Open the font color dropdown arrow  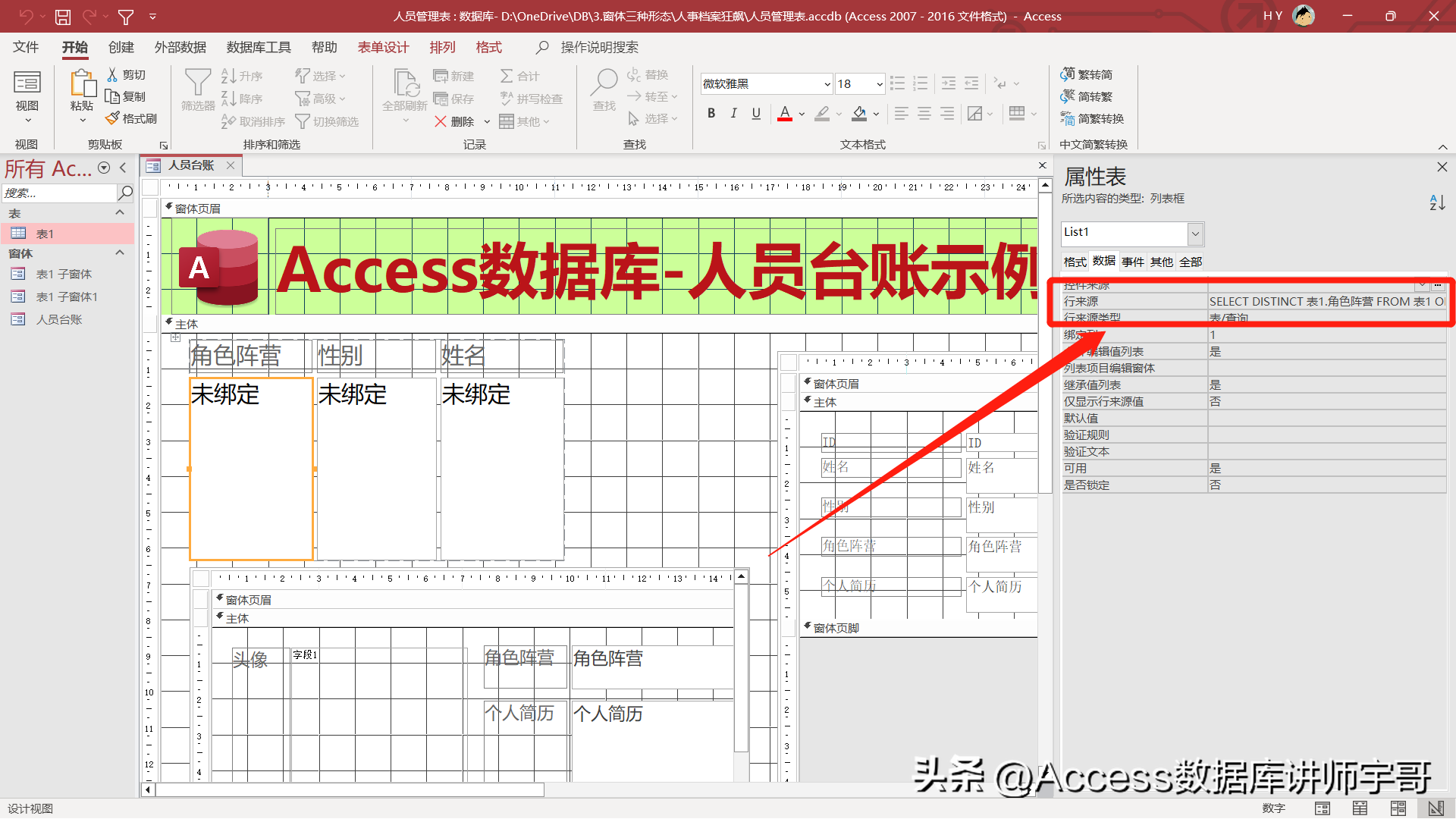(x=802, y=115)
